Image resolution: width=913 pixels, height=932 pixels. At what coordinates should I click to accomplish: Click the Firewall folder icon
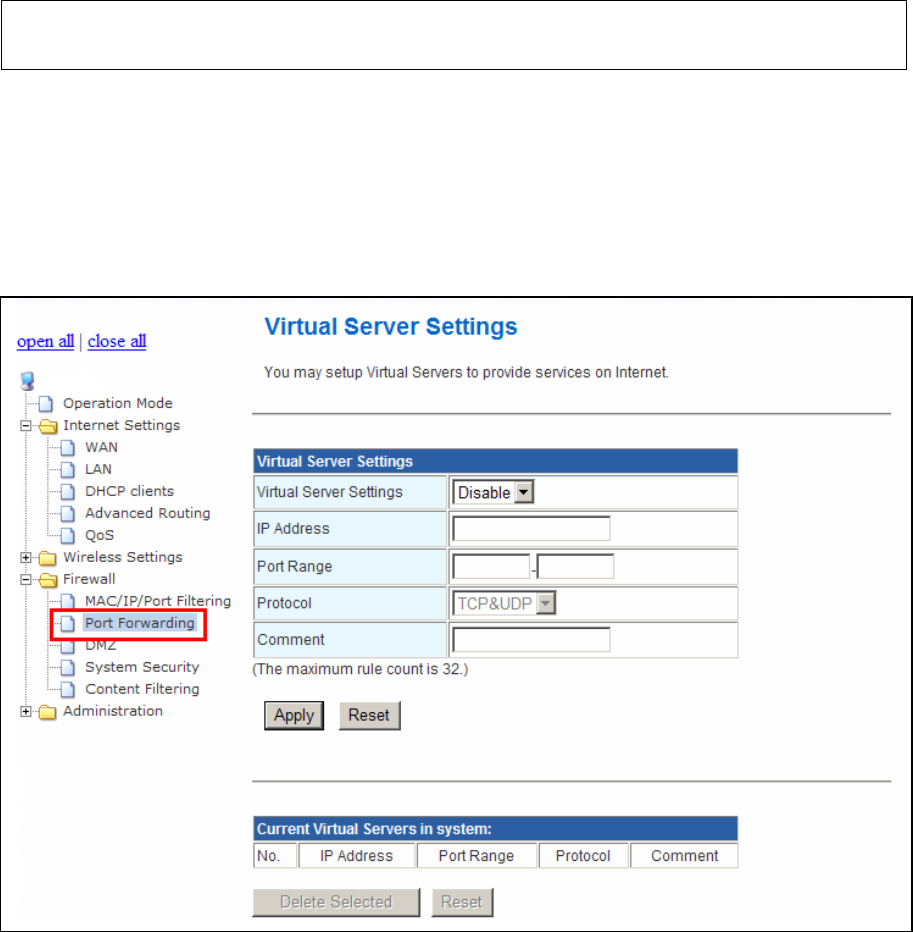click(48, 580)
